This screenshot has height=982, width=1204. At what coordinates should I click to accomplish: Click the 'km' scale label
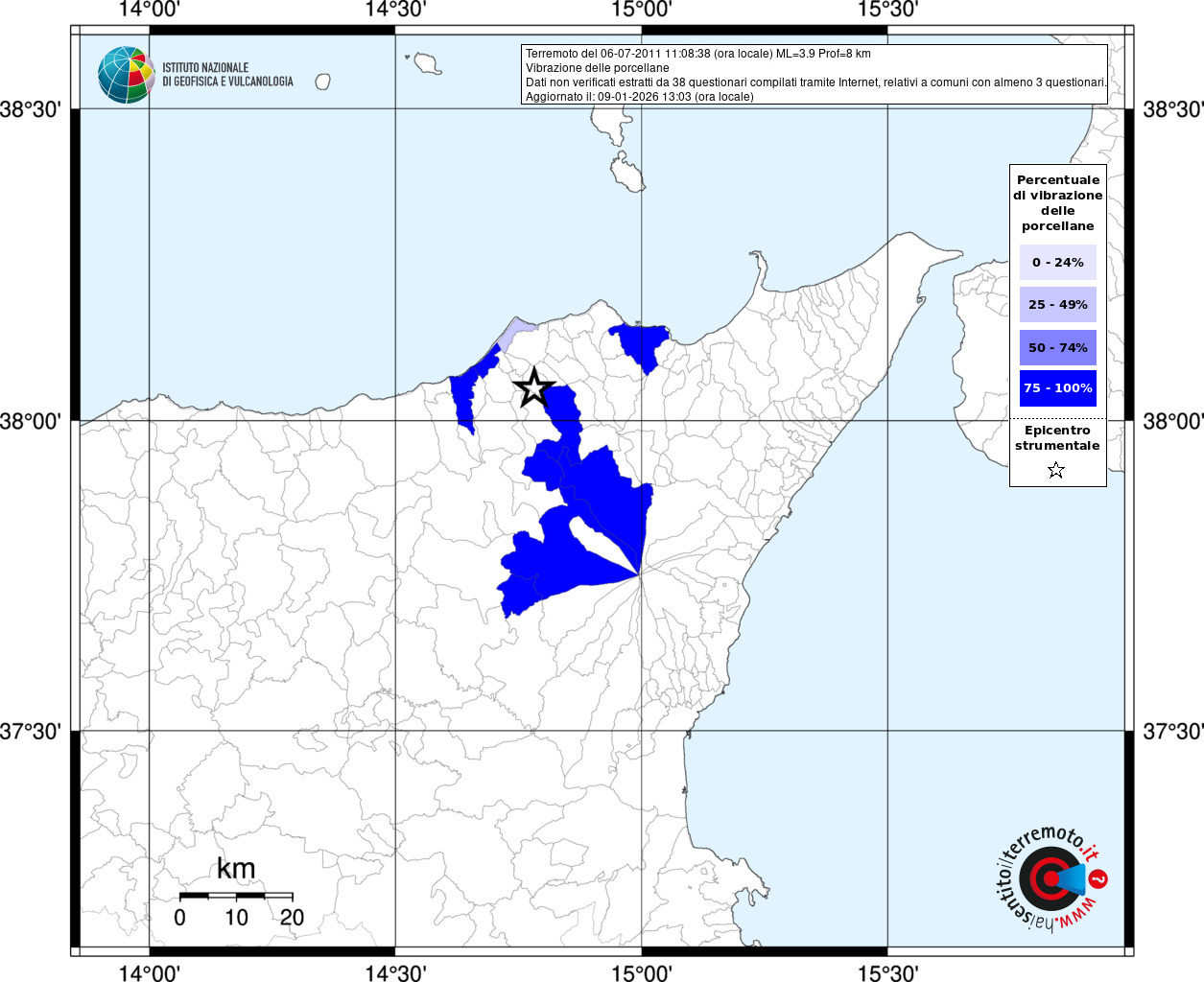point(236,868)
